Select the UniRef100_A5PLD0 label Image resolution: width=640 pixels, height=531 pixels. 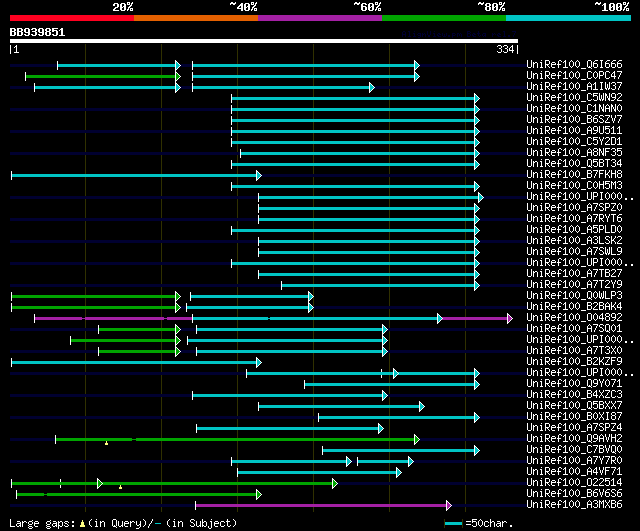click(x=574, y=230)
